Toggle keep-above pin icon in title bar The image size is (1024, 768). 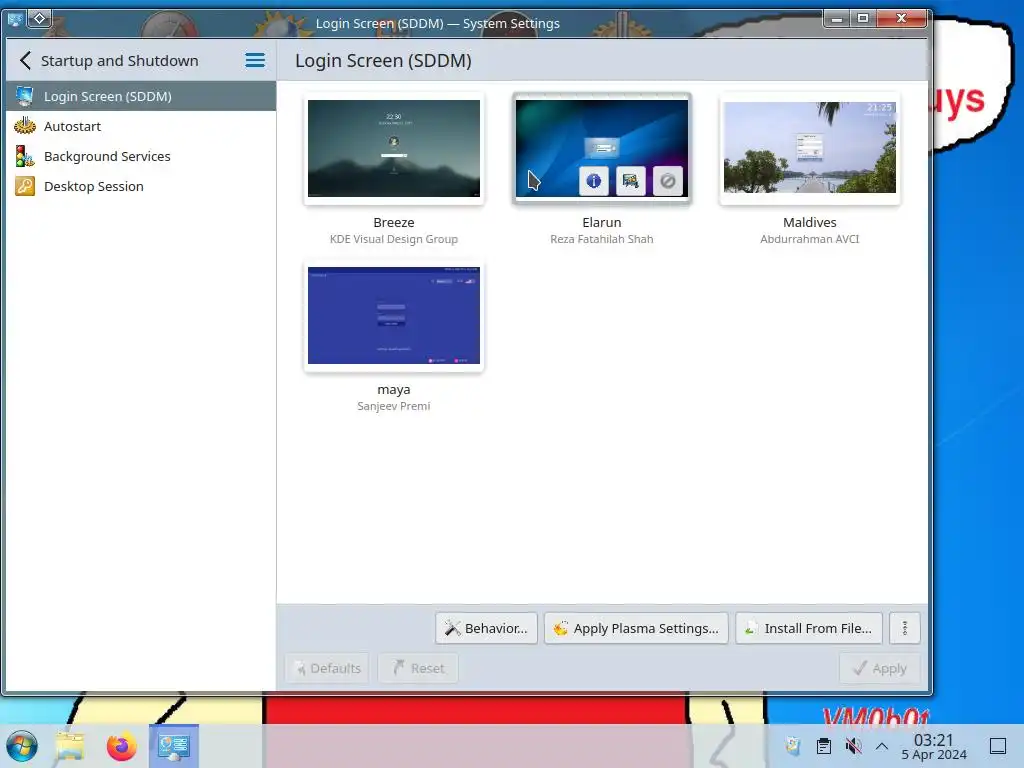pyautogui.click(x=39, y=19)
